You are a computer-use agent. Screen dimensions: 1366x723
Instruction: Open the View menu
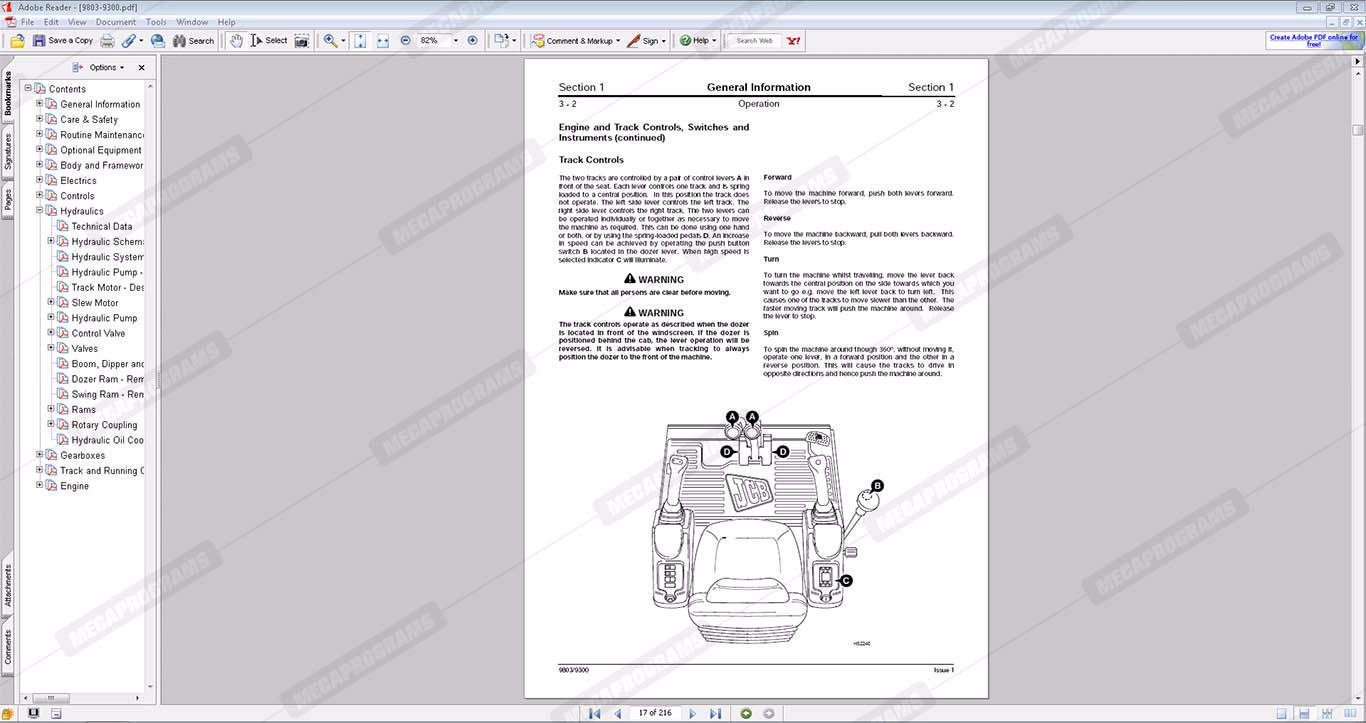(77, 22)
